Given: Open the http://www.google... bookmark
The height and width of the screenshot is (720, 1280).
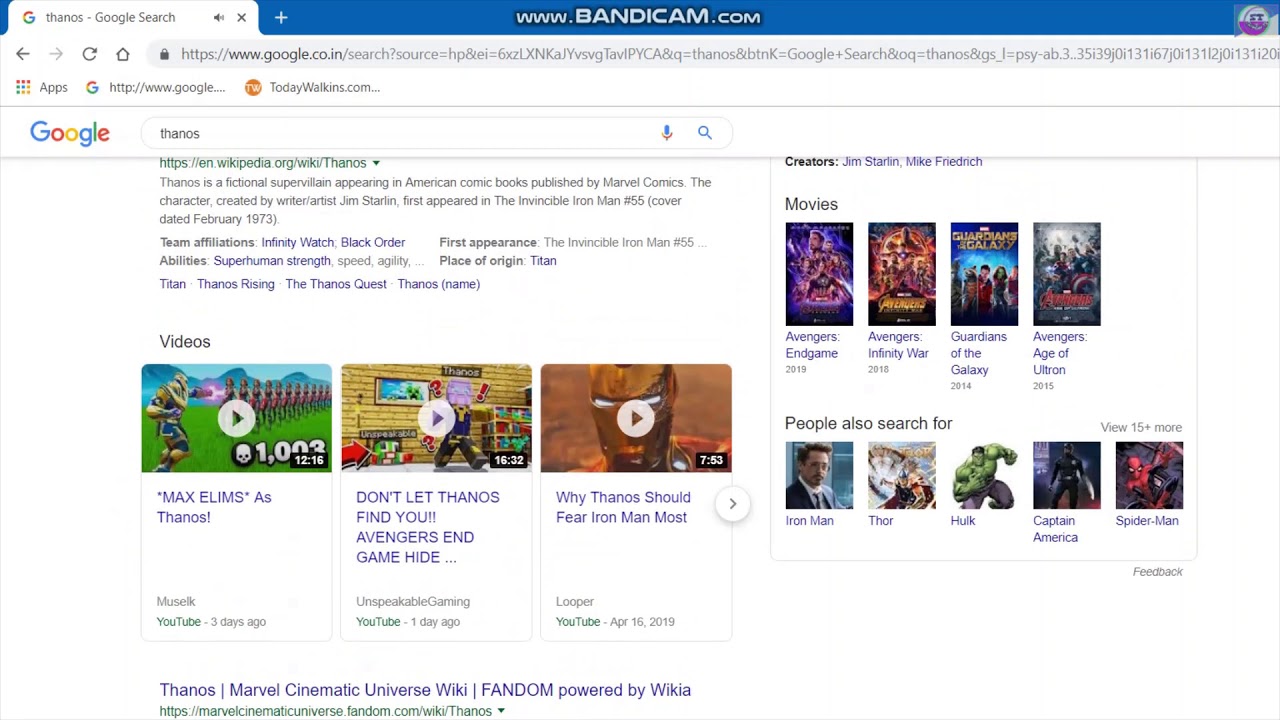Looking at the screenshot, I should [x=155, y=87].
